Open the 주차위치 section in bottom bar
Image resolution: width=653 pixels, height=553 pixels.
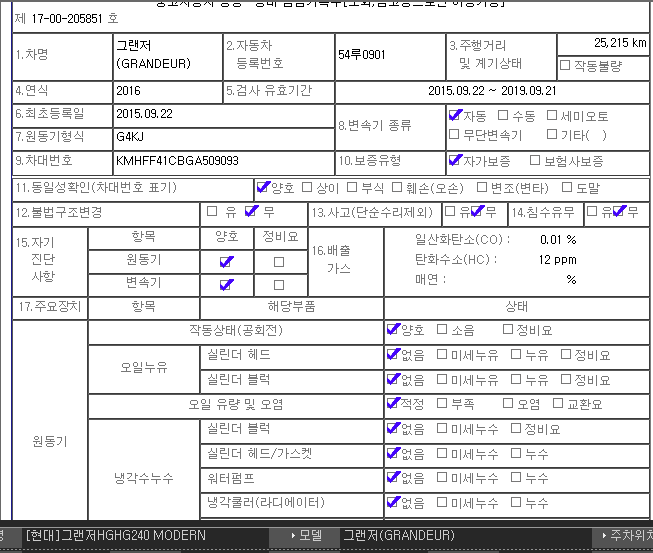600,536
